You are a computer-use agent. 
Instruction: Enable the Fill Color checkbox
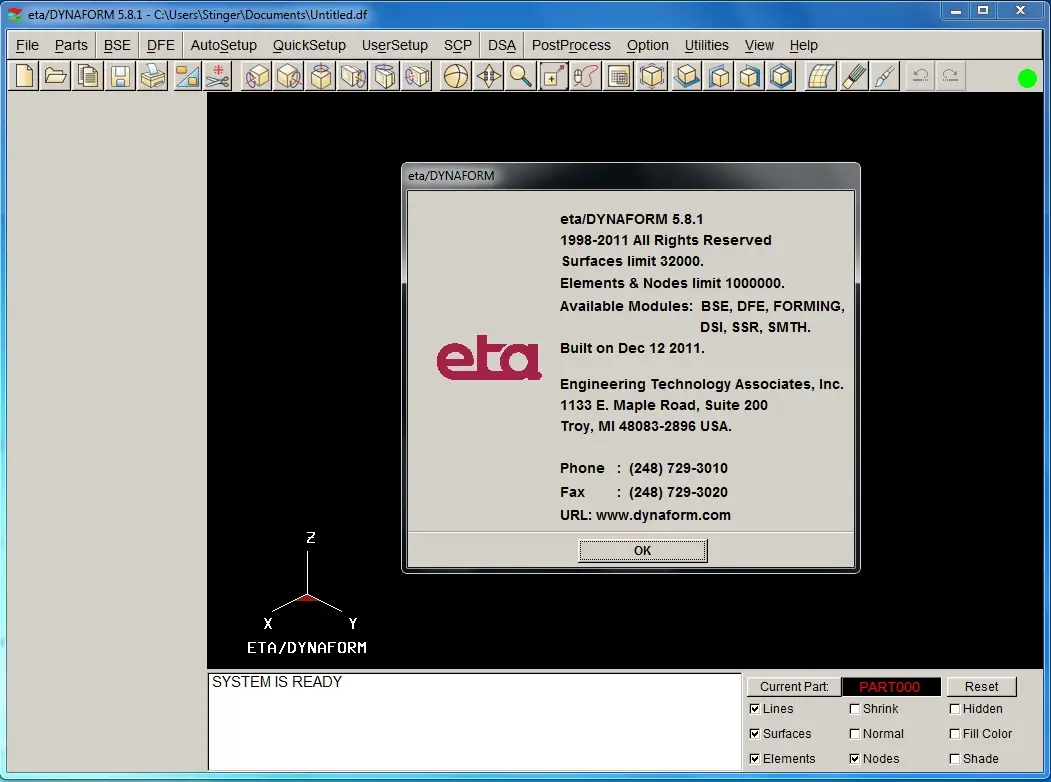[x=954, y=734]
